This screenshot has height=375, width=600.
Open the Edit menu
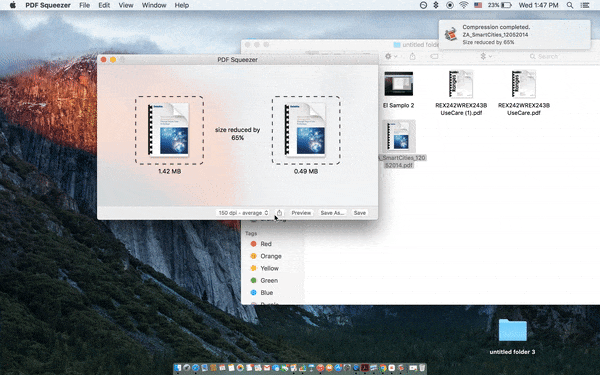(104, 5)
